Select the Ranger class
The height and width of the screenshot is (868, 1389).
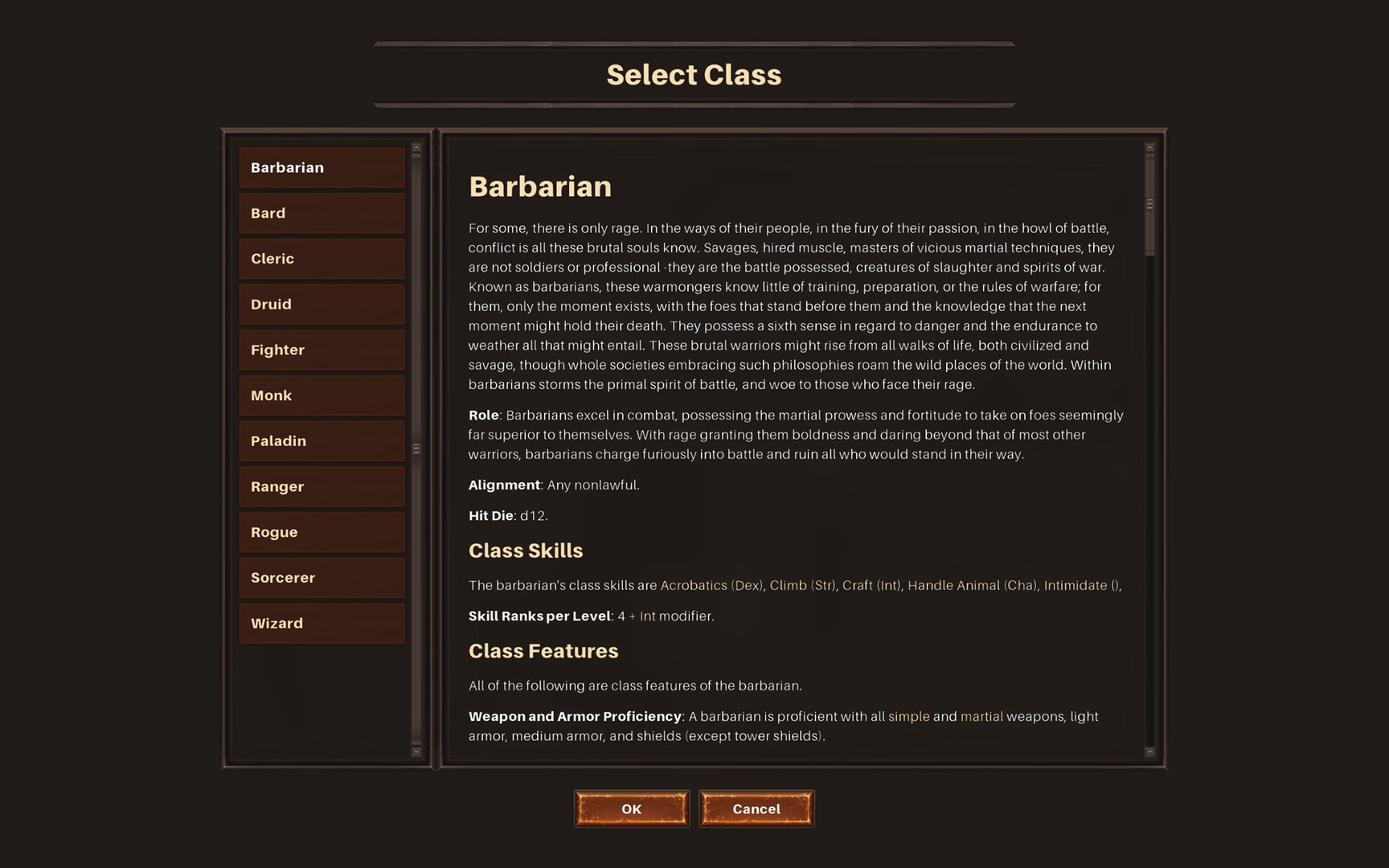tap(321, 486)
